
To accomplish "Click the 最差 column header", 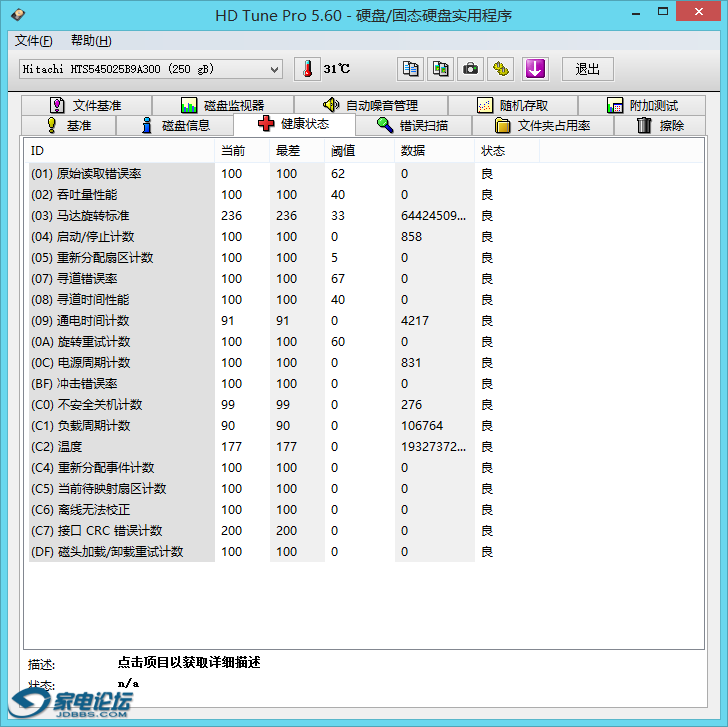I will click(297, 151).
